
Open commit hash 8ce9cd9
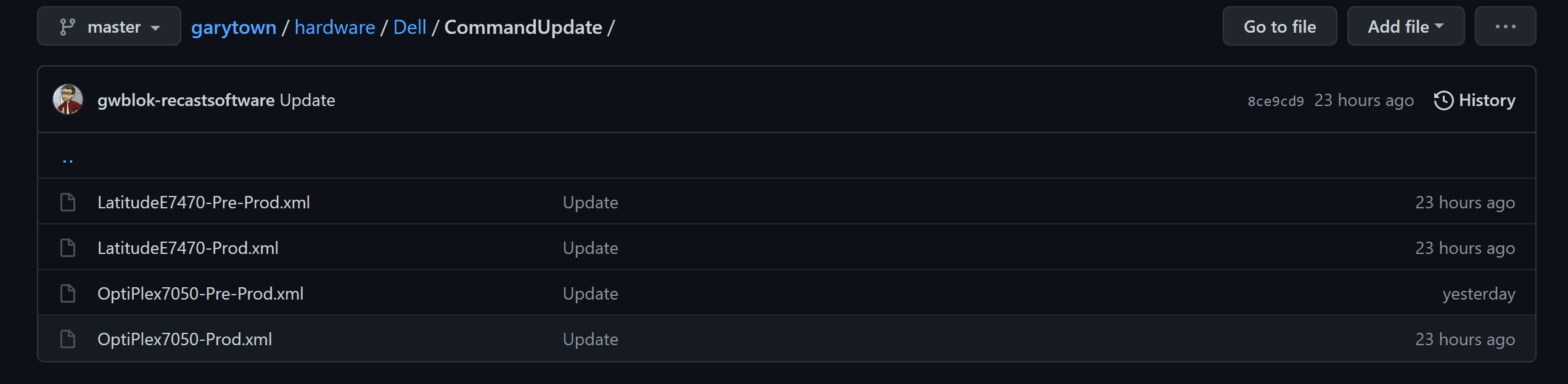tap(1275, 101)
